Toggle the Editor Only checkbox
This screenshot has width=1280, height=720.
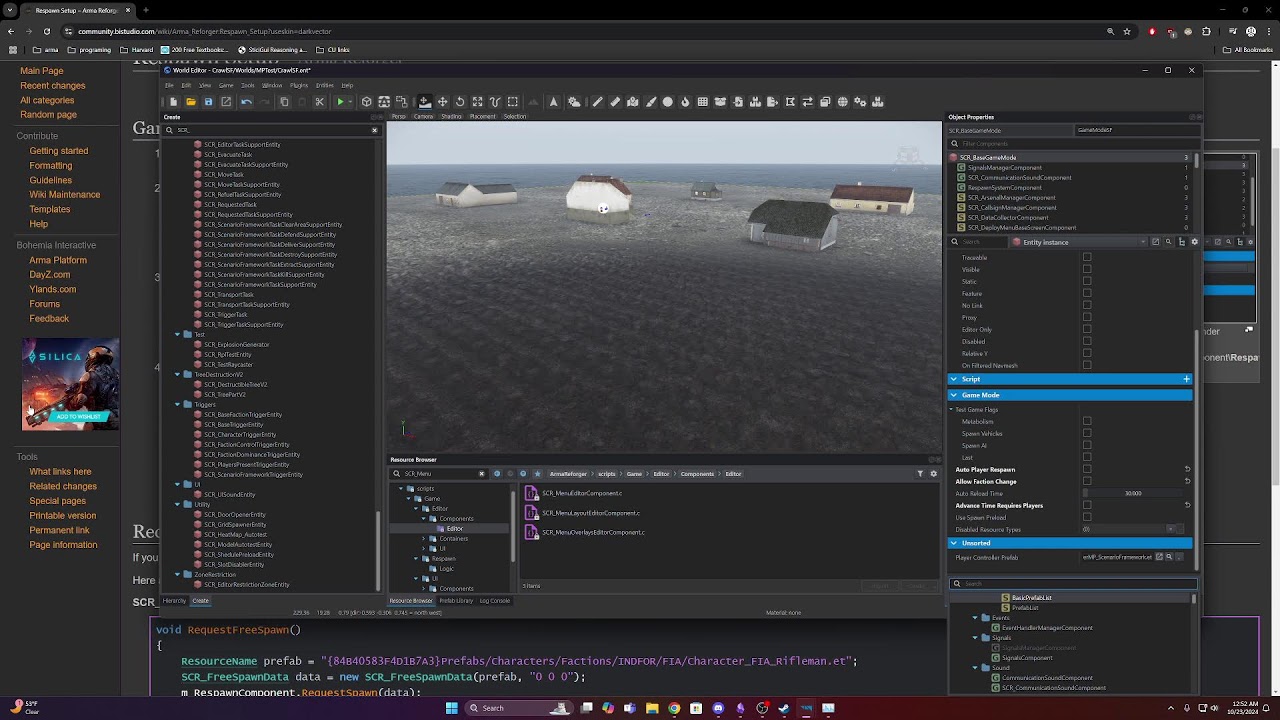(1087, 330)
